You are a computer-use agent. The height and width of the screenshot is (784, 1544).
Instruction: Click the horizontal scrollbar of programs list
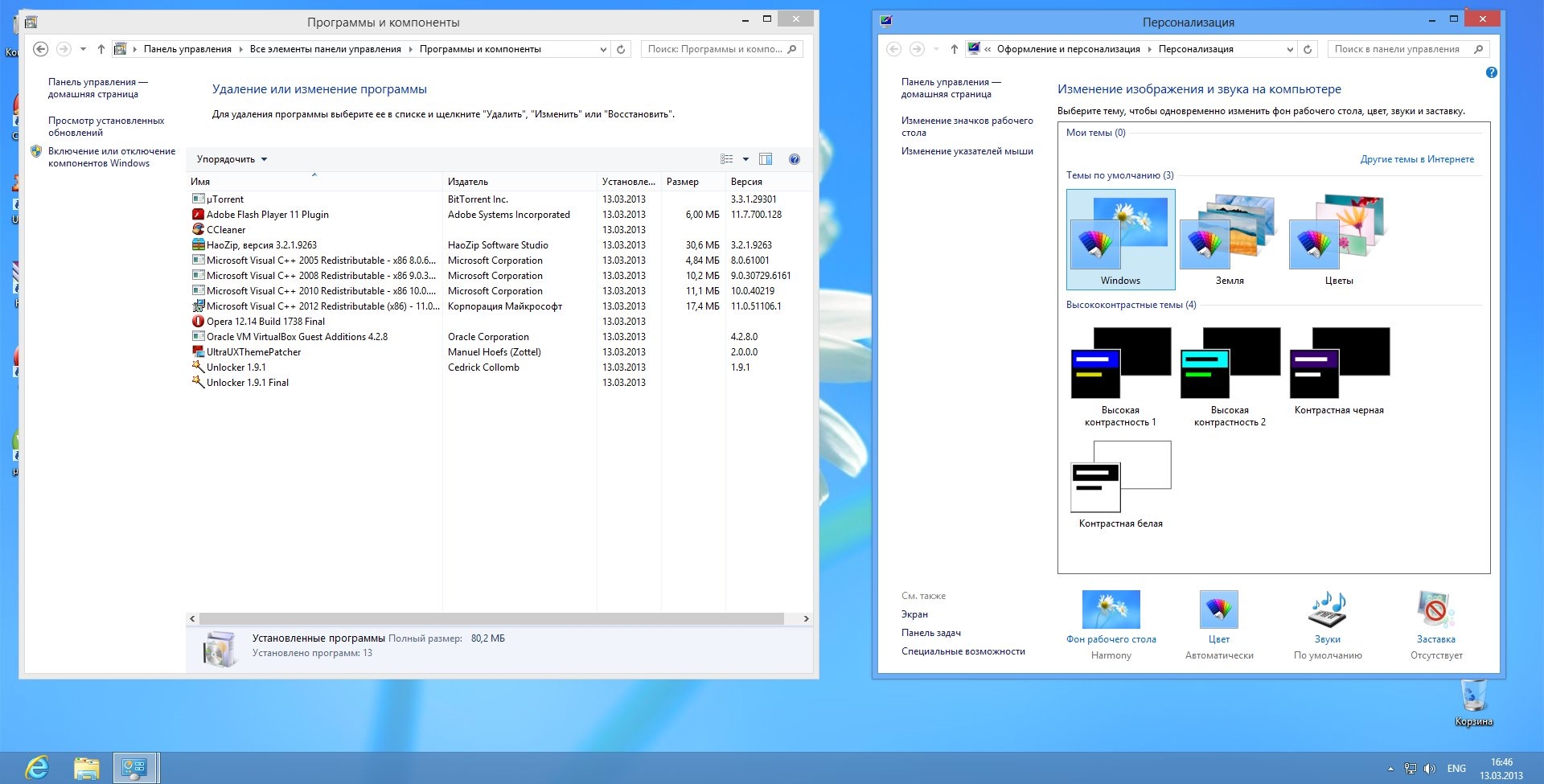click(491, 618)
